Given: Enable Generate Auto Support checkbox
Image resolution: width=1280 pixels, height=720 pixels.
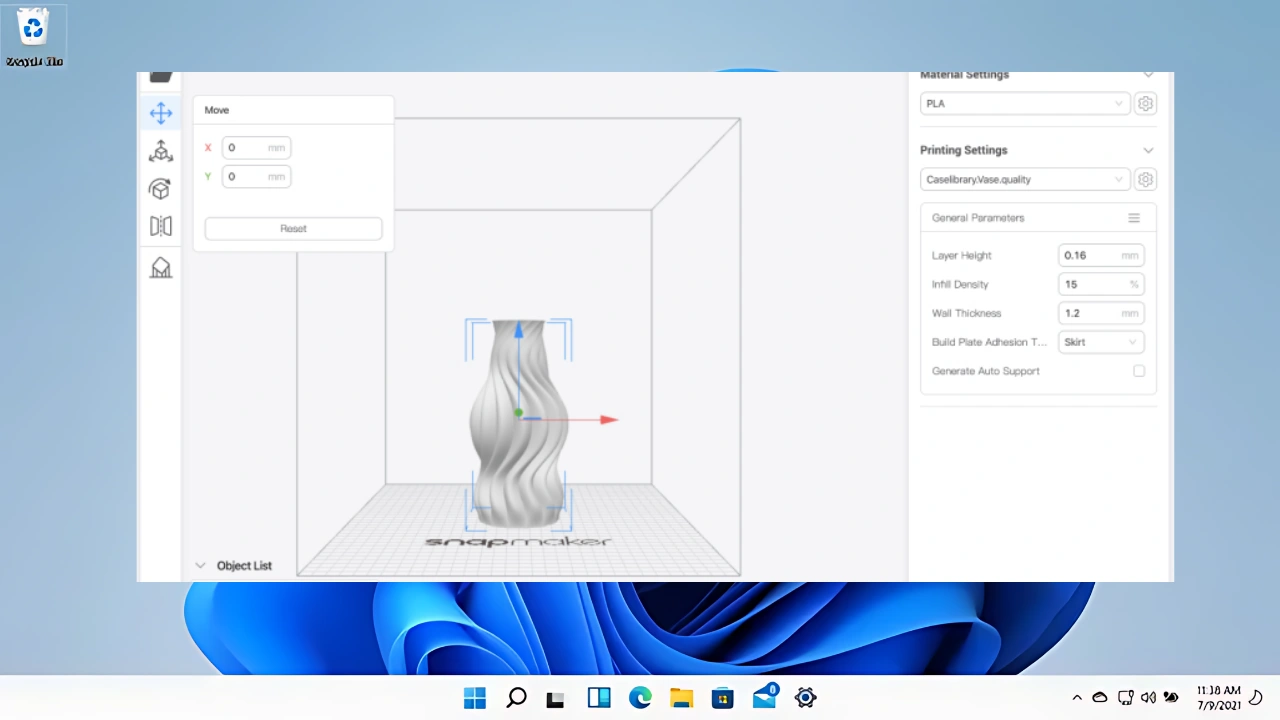Looking at the screenshot, I should point(1139,371).
